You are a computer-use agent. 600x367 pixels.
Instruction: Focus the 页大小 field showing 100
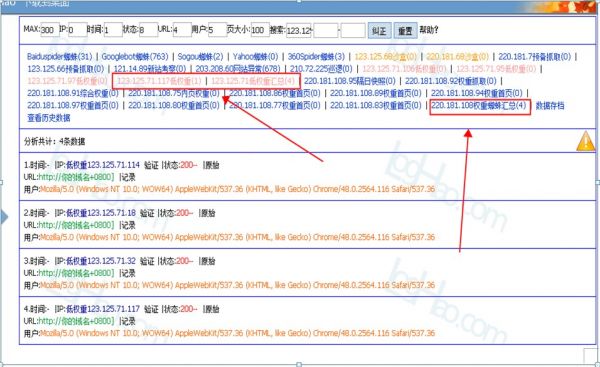coord(260,30)
